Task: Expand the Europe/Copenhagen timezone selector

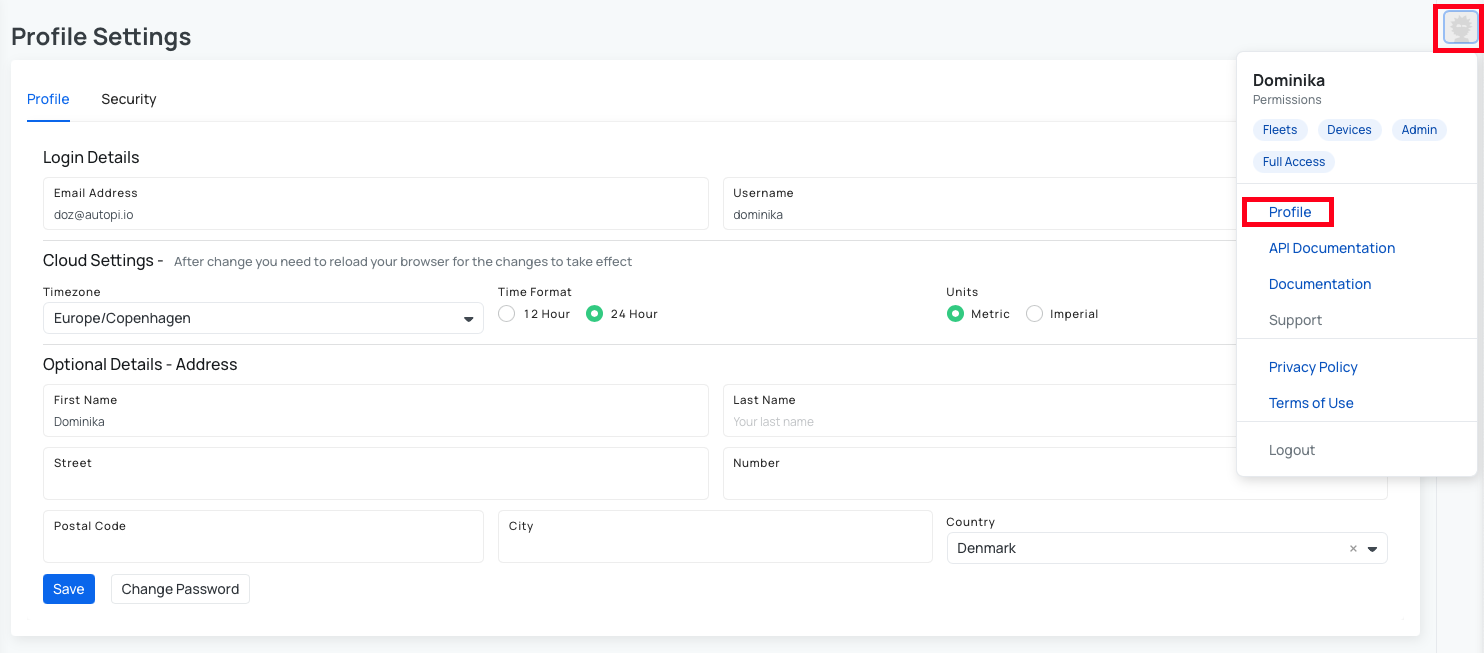Action: point(467,318)
